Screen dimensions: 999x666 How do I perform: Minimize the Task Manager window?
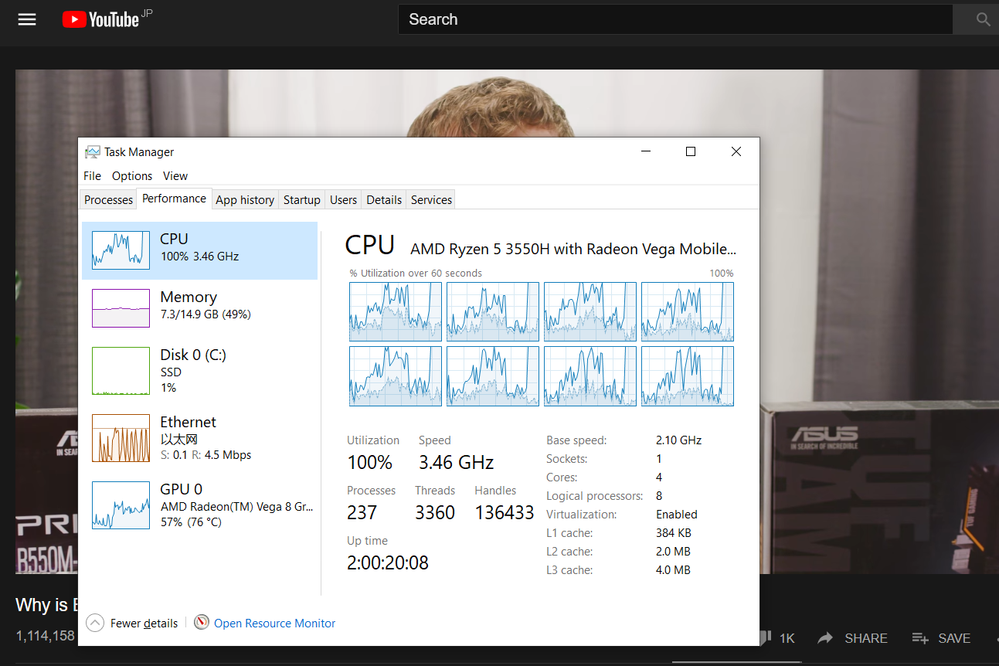[x=645, y=151]
